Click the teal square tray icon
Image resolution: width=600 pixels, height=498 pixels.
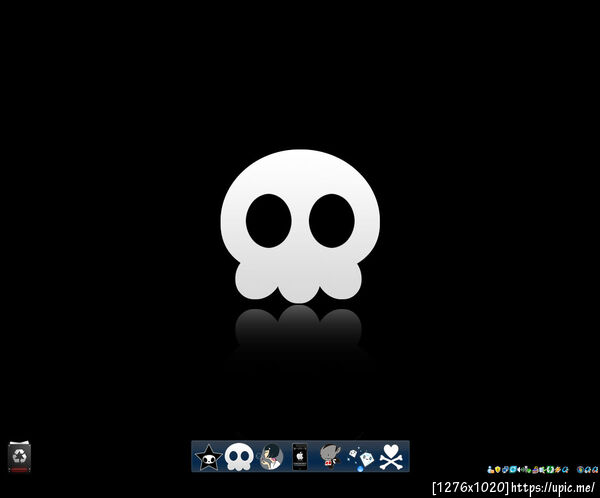(513, 470)
